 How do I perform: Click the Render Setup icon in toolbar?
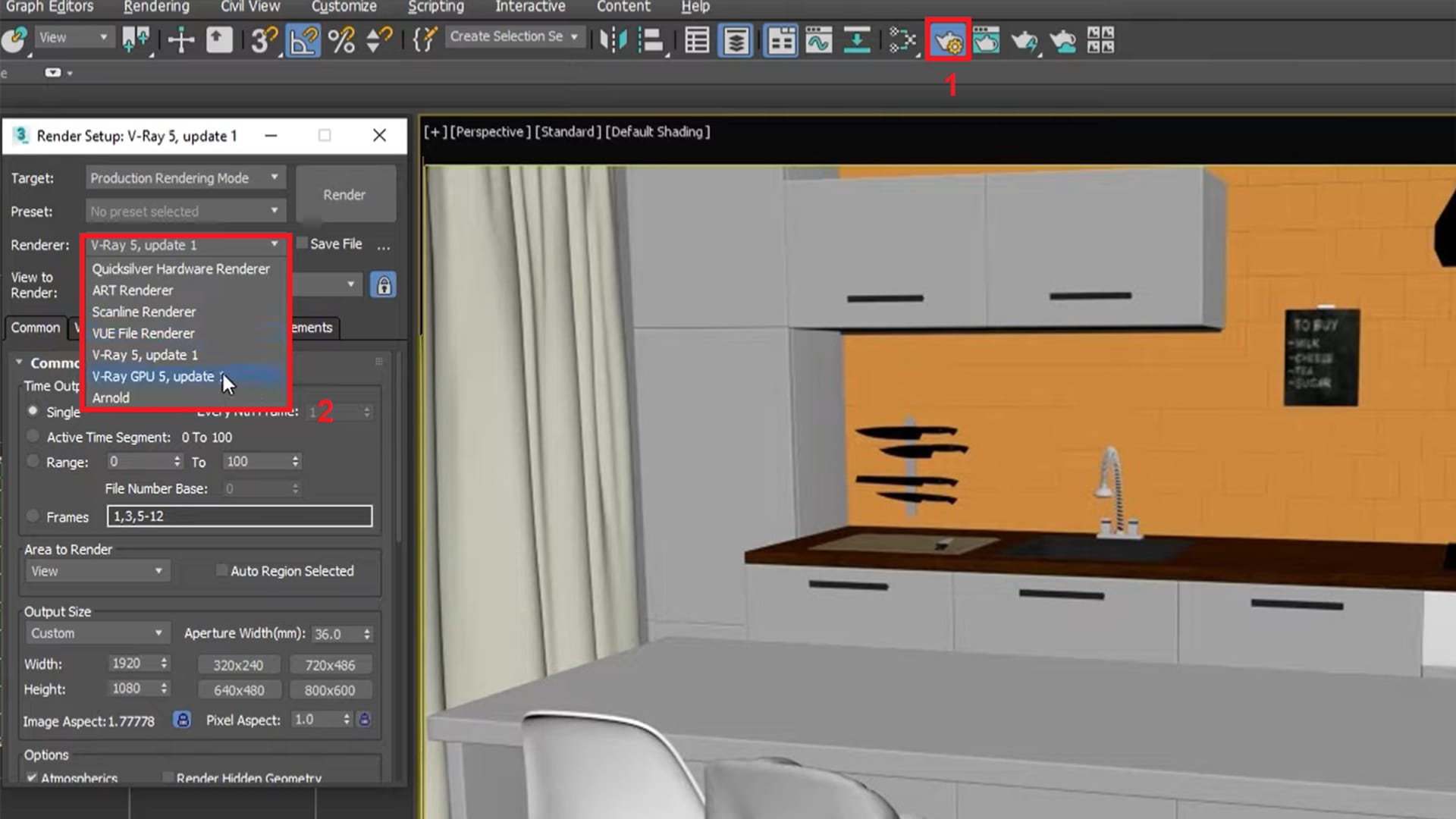[x=948, y=39]
